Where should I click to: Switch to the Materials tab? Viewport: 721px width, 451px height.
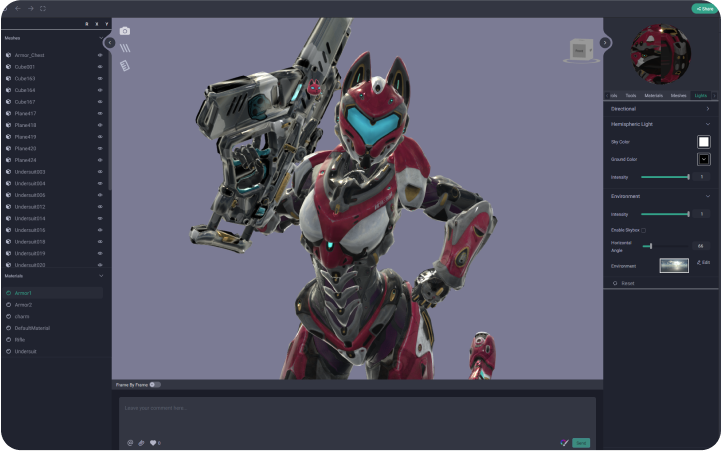[x=653, y=95]
